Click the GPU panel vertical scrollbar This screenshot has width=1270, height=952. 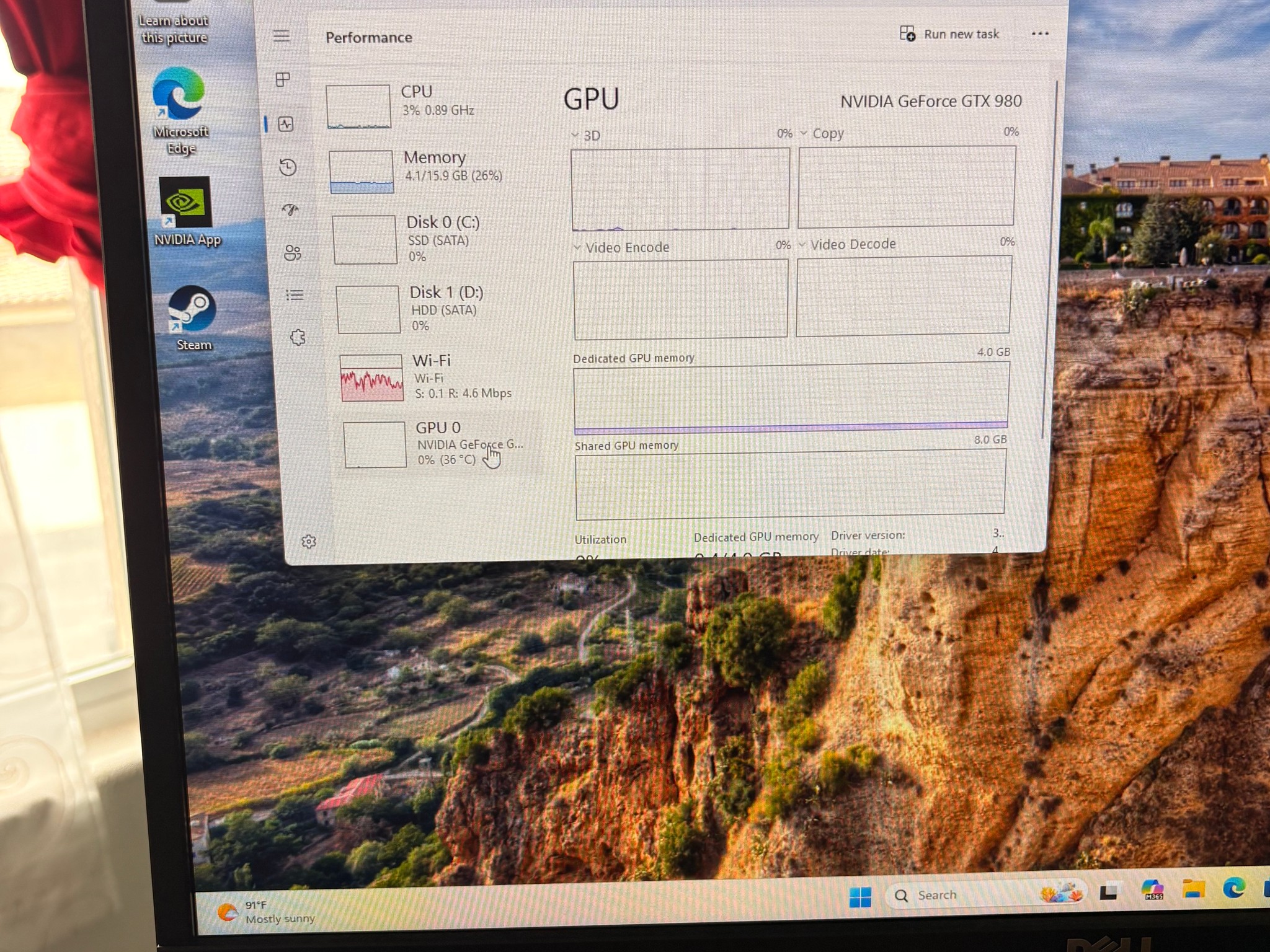[1050, 260]
